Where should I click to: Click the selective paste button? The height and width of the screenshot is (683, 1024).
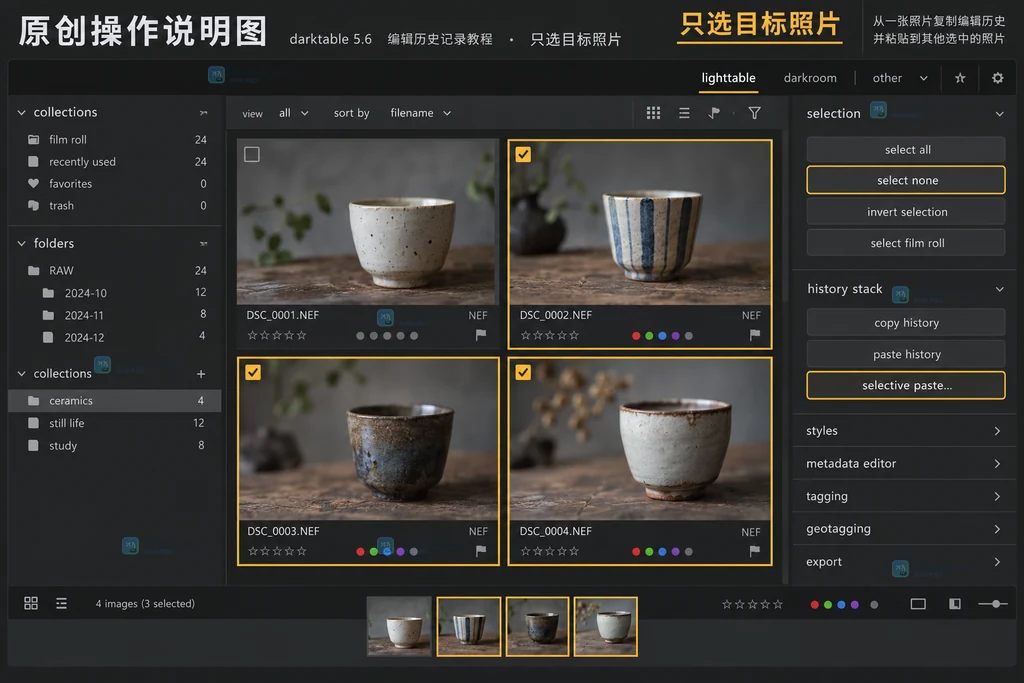click(906, 385)
